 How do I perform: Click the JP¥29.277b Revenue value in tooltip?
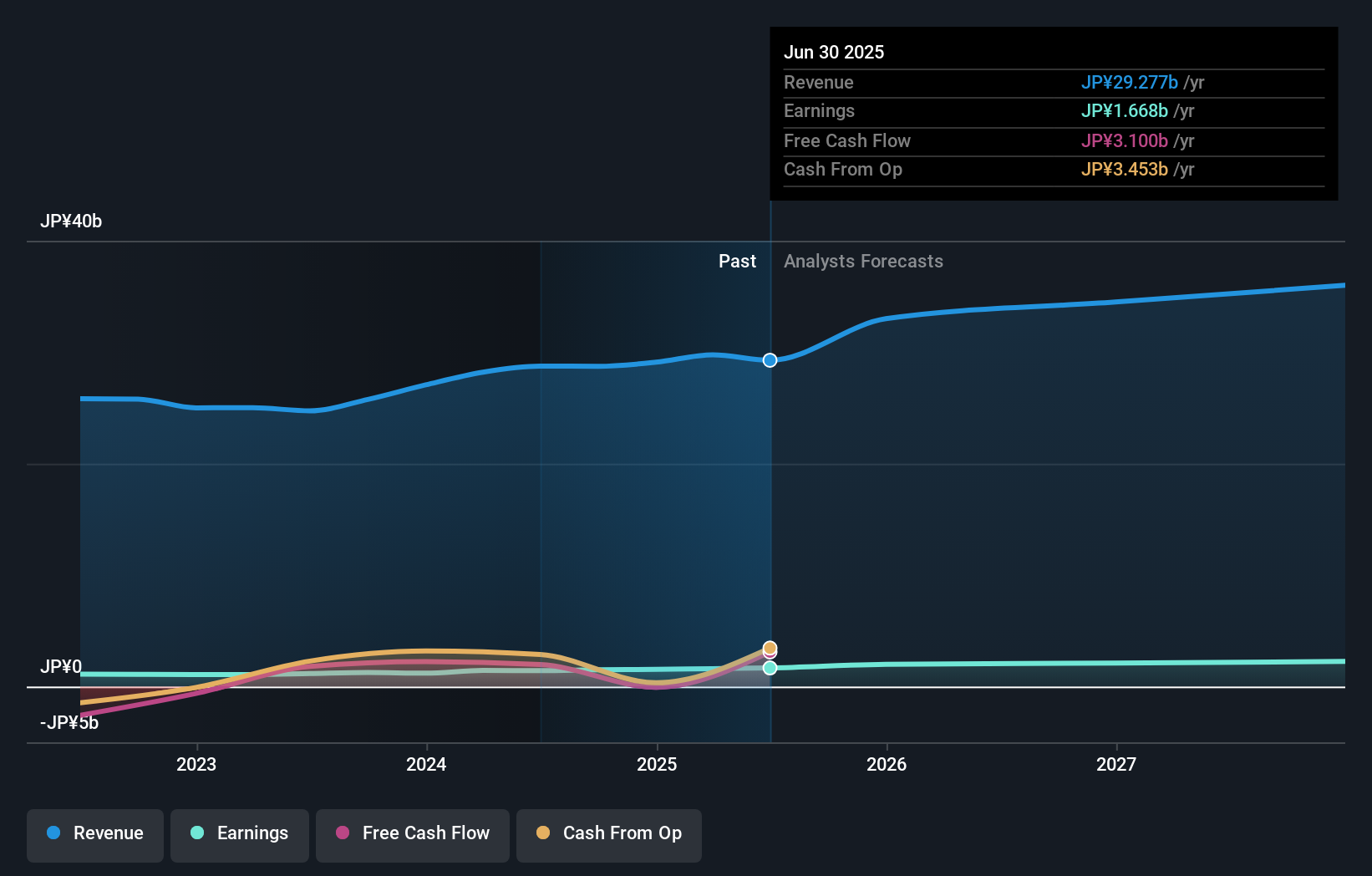click(1131, 83)
